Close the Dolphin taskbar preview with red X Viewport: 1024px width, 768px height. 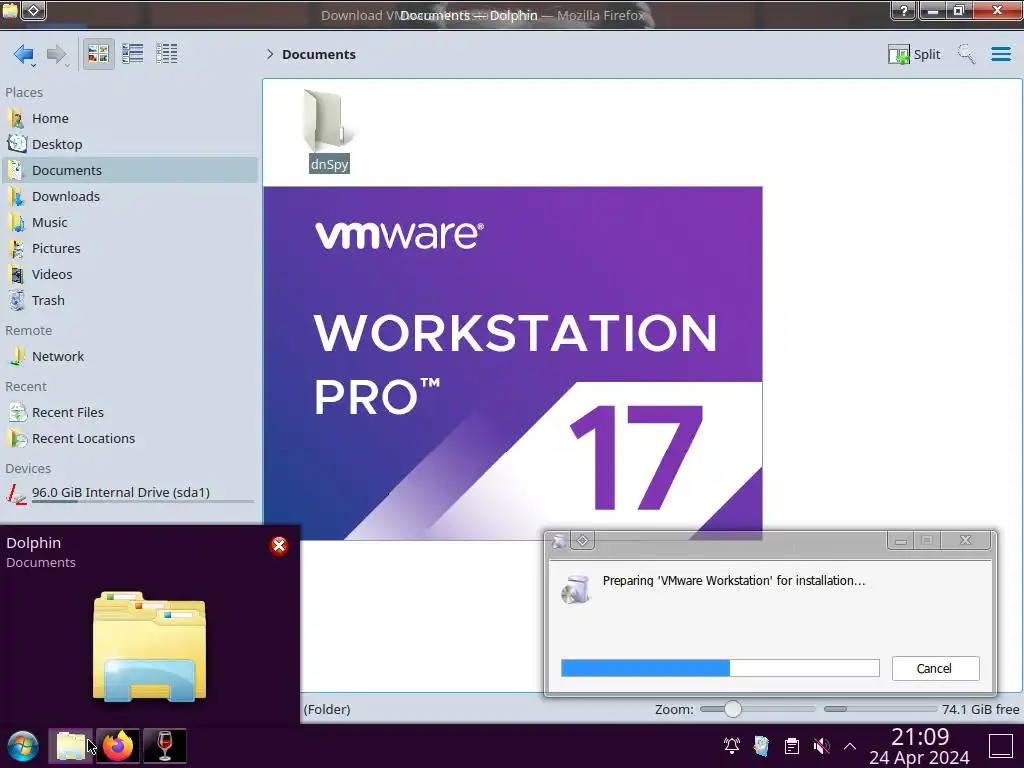[x=279, y=545]
